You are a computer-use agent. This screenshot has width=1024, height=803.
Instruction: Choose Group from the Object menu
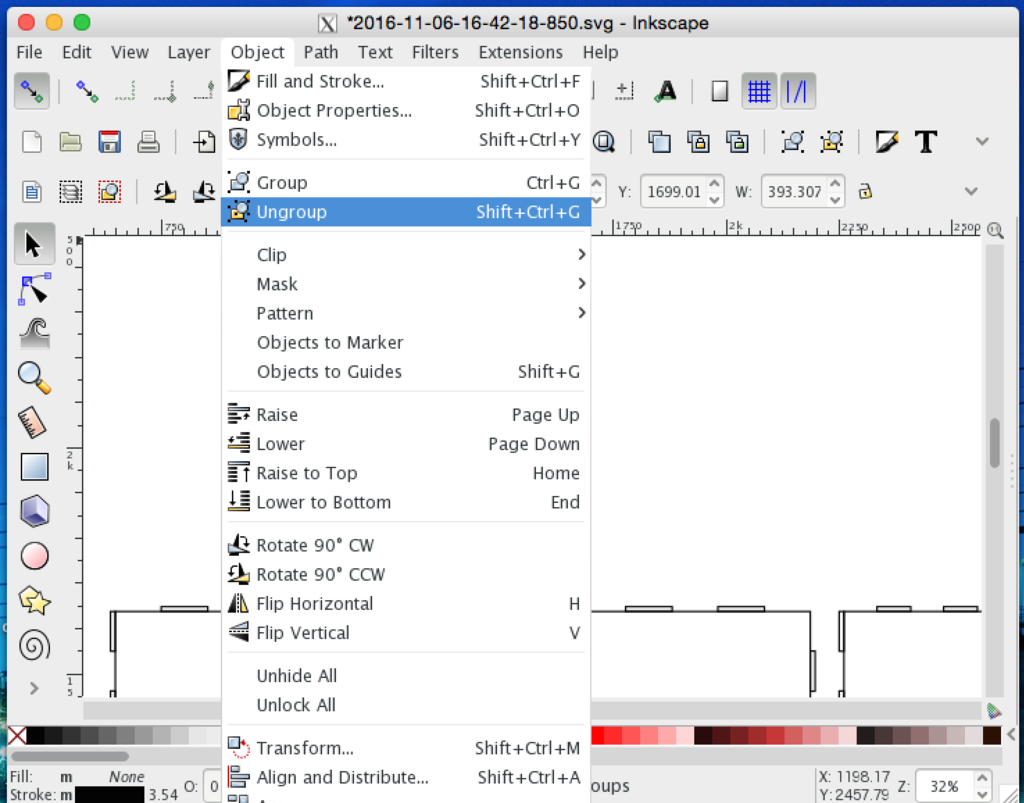(x=406, y=183)
